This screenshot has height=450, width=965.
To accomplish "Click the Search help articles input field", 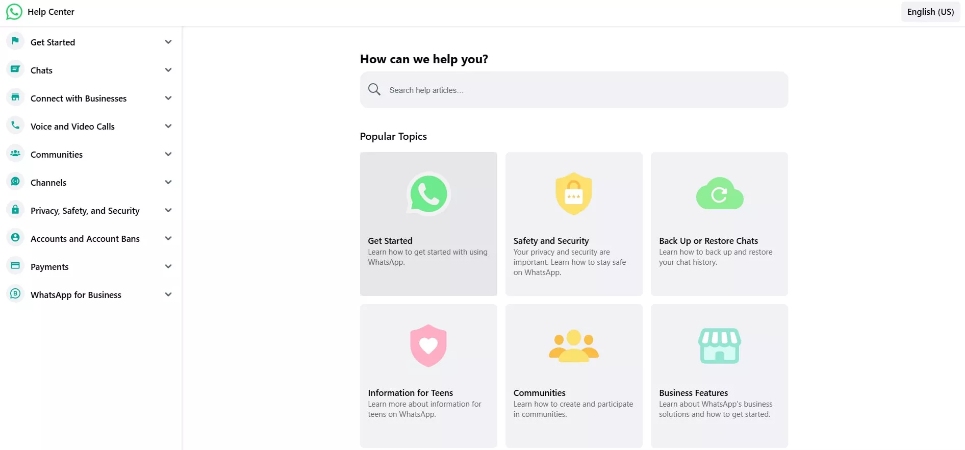I will pyautogui.click(x=580, y=90).
